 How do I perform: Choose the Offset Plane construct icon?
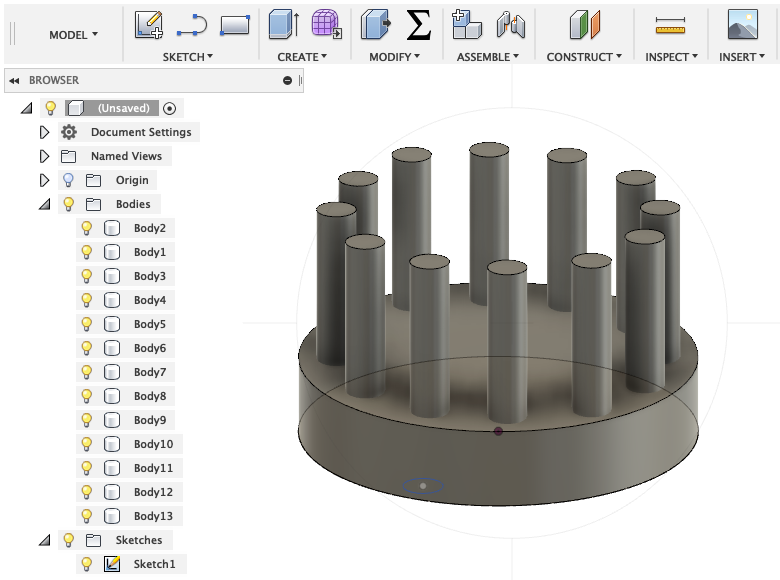[585, 25]
